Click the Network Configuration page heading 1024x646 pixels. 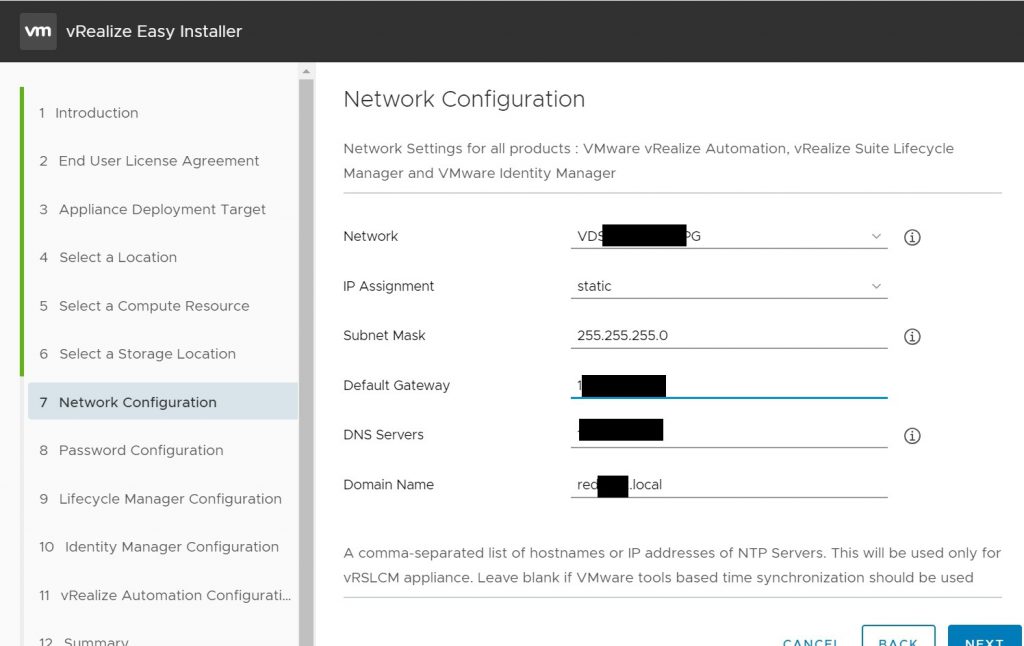click(464, 99)
